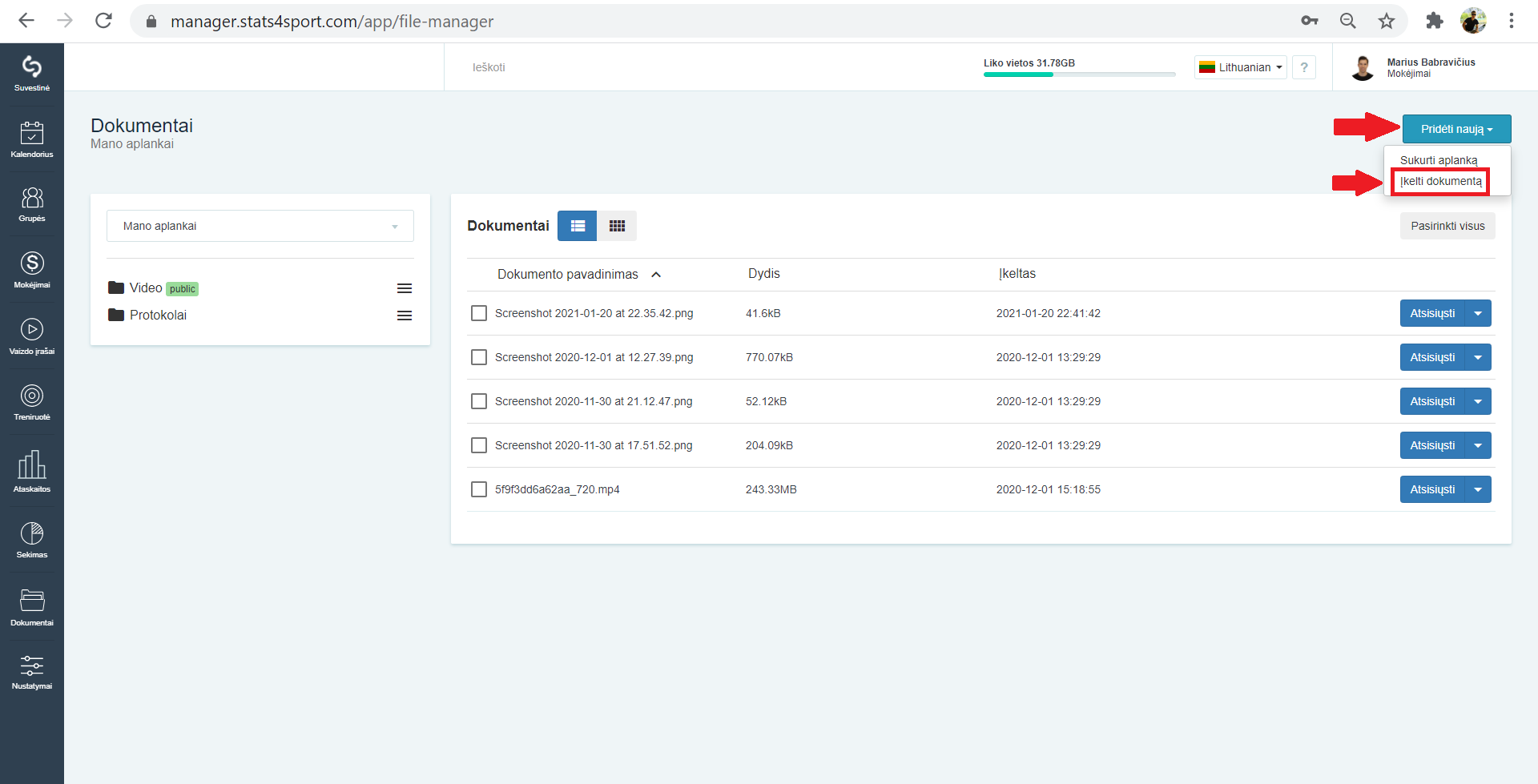This screenshot has height=784, width=1538.
Task: Check Screenshot 2021-01-20 at 22.35.42.png
Action: 479,313
